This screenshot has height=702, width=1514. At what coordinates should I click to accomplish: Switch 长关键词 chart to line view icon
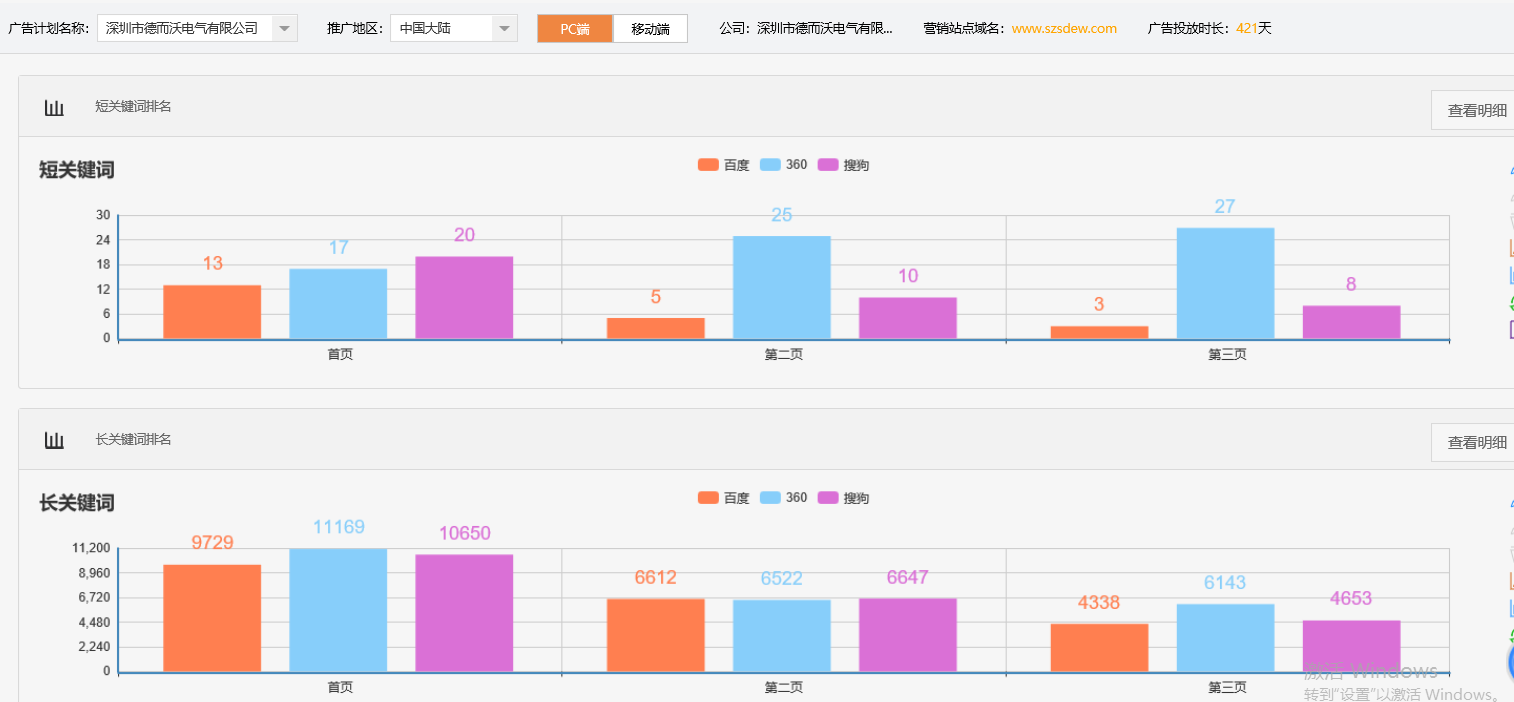(x=1510, y=581)
